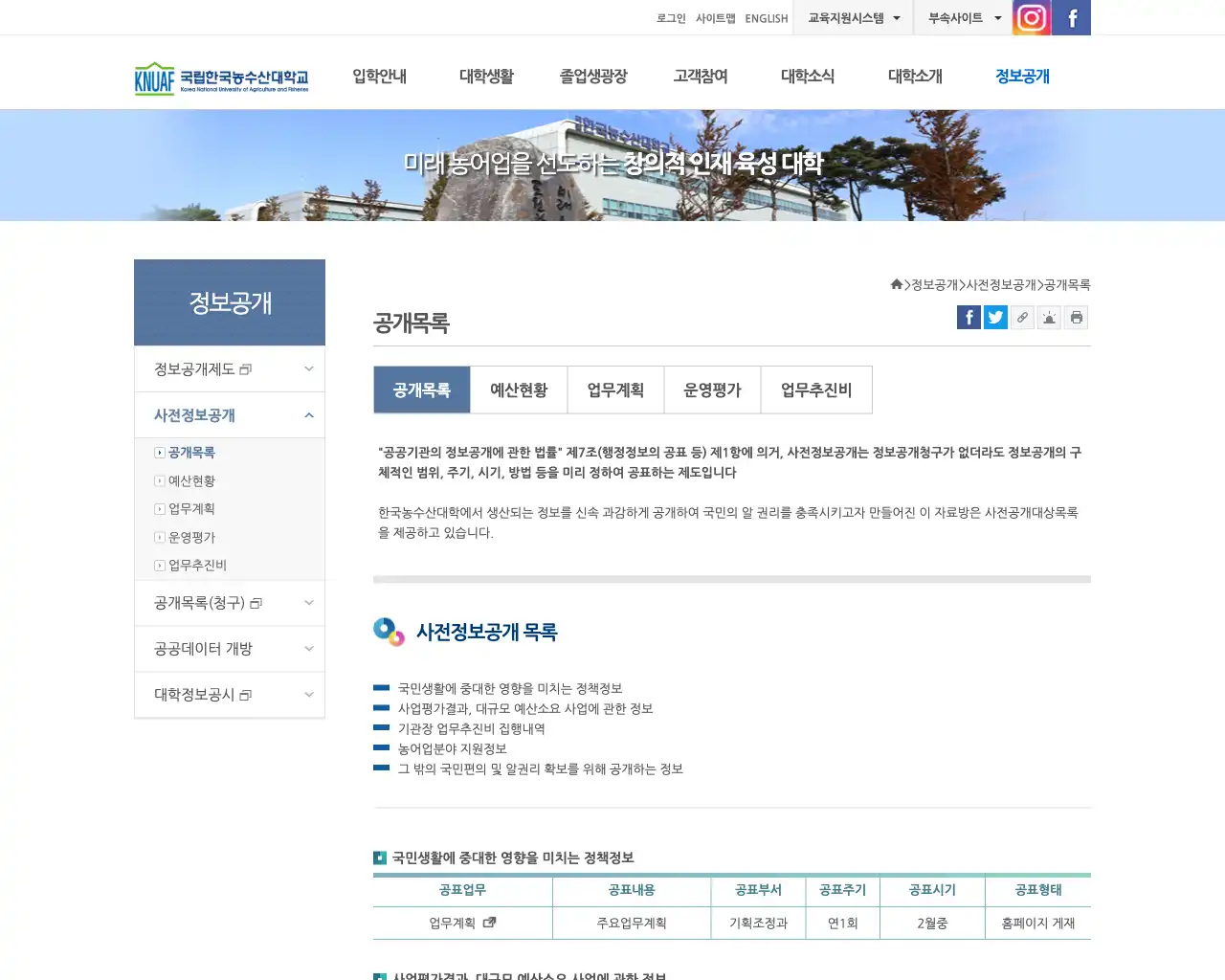Screen dimensions: 1225x980
Task: Click new-window icon beside 공개목록(청구)
Action: (x=256, y=603)
